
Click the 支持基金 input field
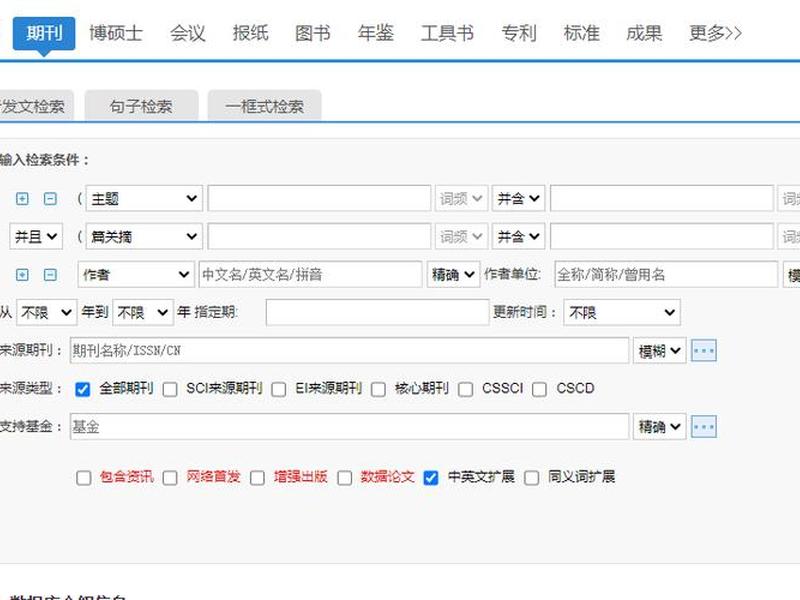[349, 427]
